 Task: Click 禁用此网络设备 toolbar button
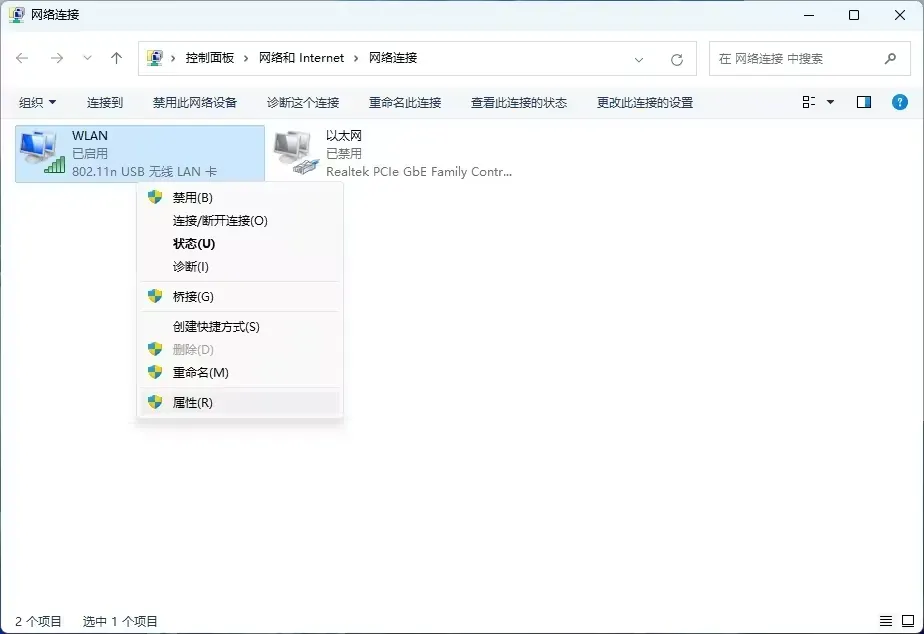click(x=195, y=103)
